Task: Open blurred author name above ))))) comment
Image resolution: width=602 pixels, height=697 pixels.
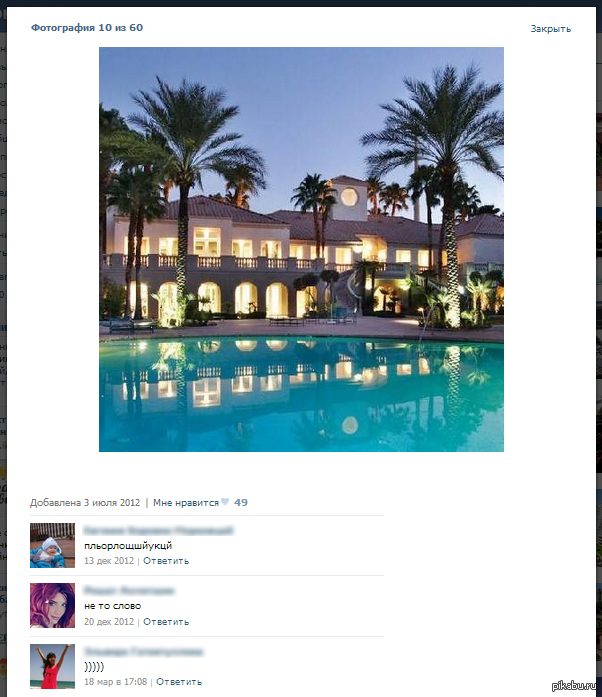Action: [143, 652]
